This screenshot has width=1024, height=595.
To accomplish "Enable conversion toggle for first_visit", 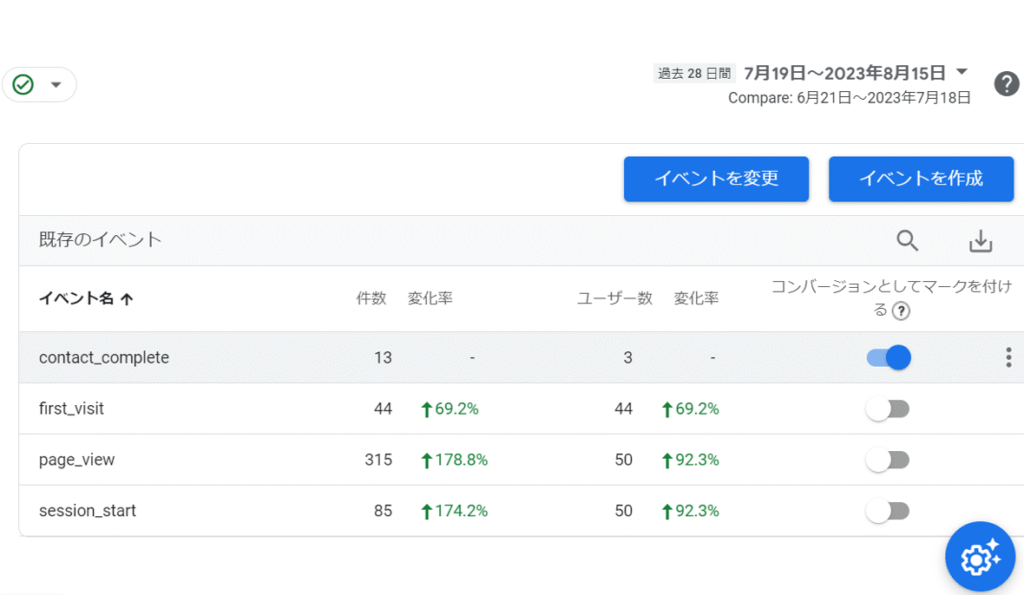I will [888, 409].
